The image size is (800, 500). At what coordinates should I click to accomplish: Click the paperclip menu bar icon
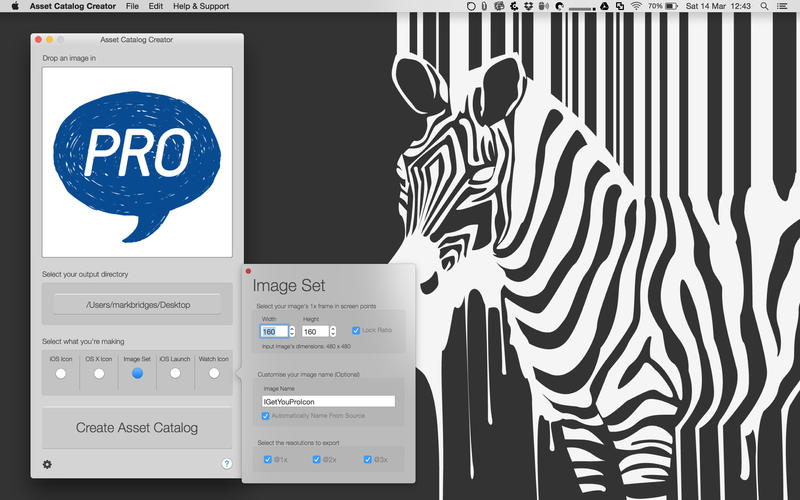484,6
